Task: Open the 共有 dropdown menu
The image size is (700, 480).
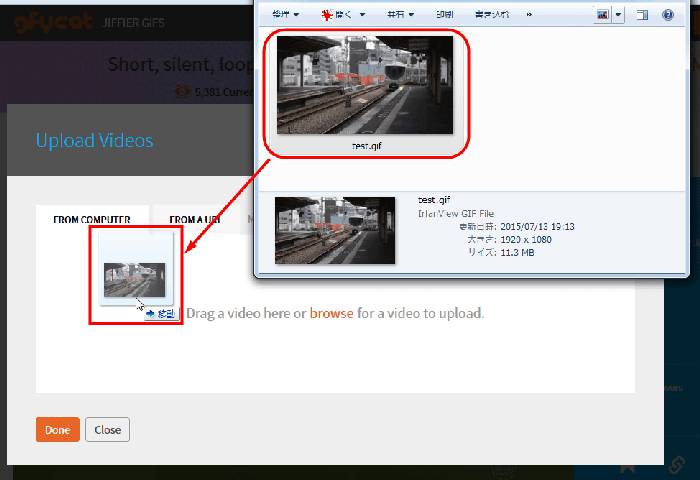Action: tap(400, 15)
